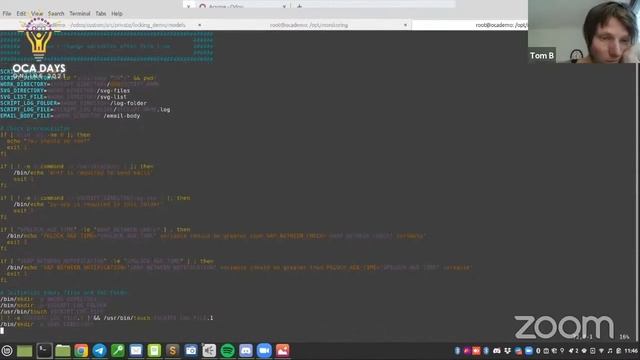Select the third root@ocademo terminal tab
Screen dimensions: 640x360
point(469,25)
